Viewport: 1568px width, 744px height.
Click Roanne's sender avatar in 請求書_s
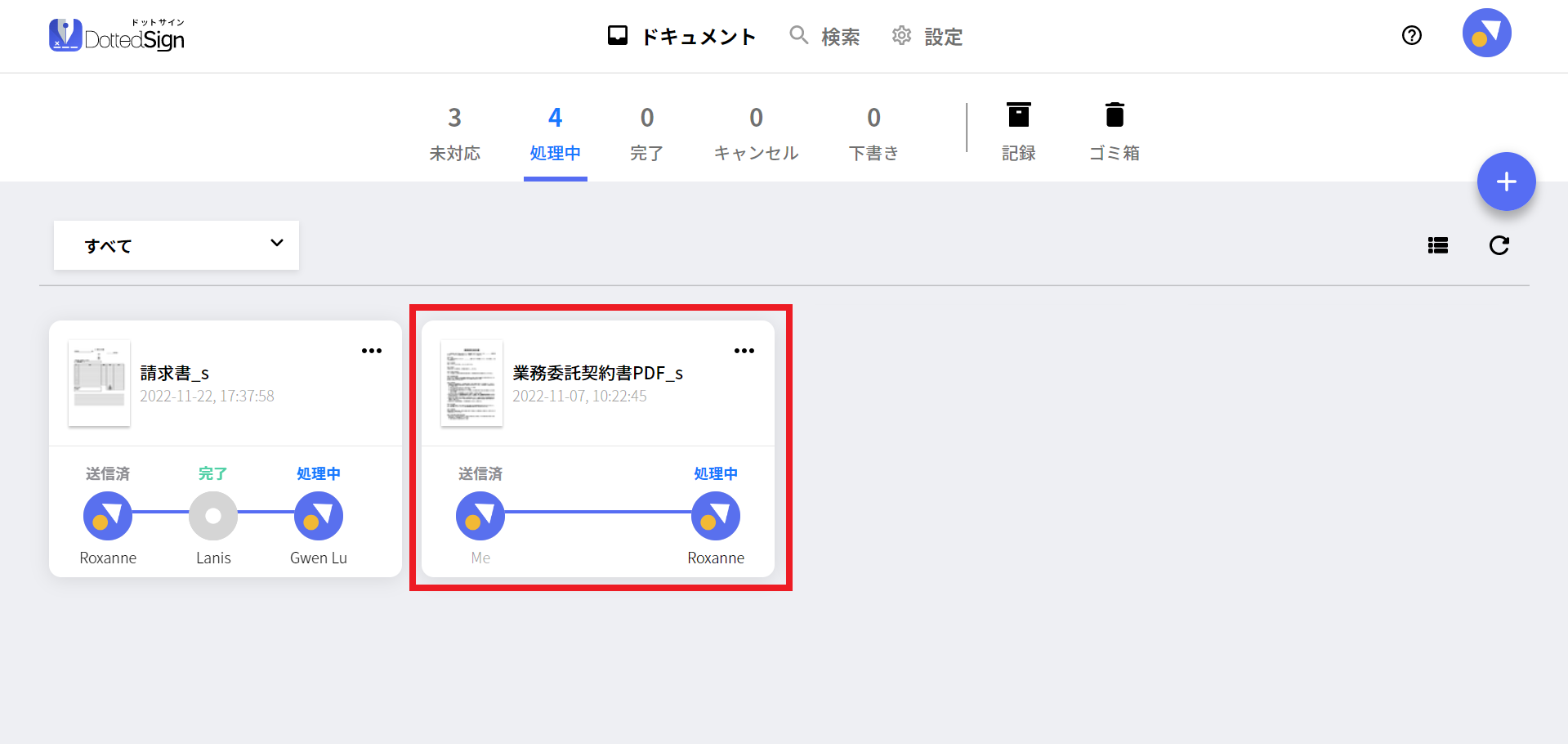[108, 516]
